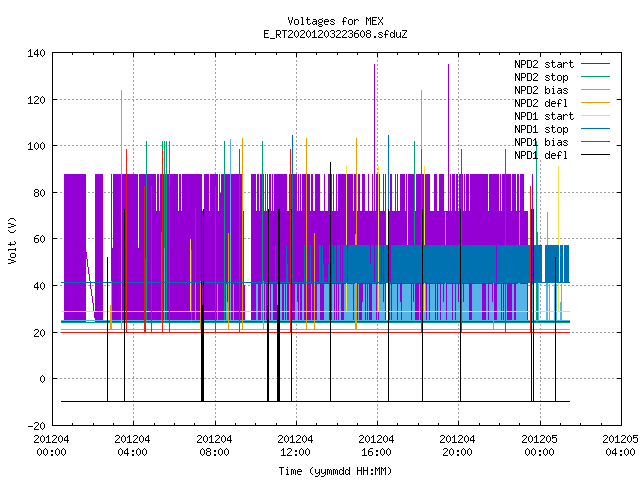Viewport: 640px width, 480px height.
Task: Click the 'Volt (V)' y-axis label
Action: click(x=12, y=240)
